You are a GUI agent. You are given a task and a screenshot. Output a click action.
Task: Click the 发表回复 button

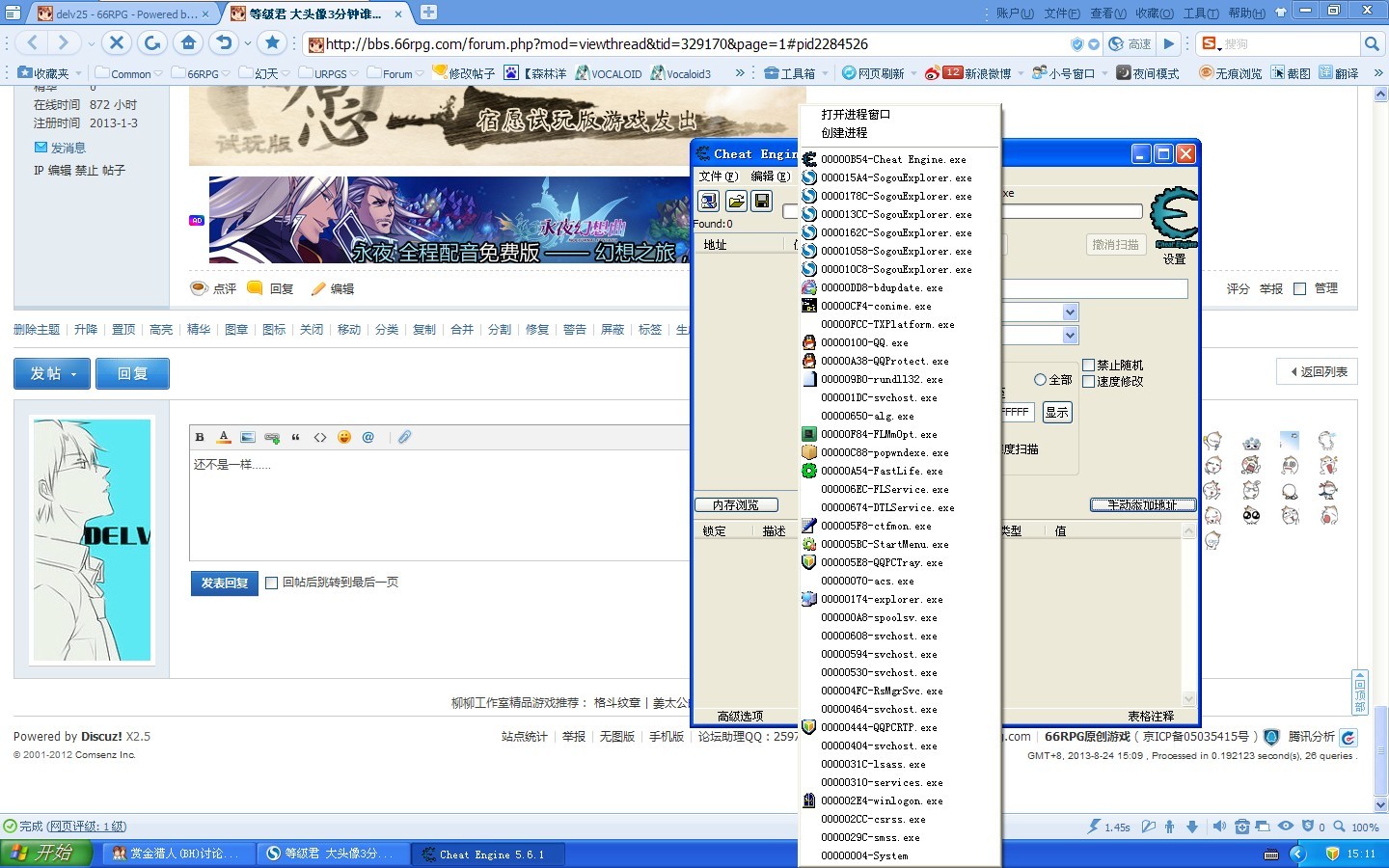pyautogui.click(x=225, y=583)
